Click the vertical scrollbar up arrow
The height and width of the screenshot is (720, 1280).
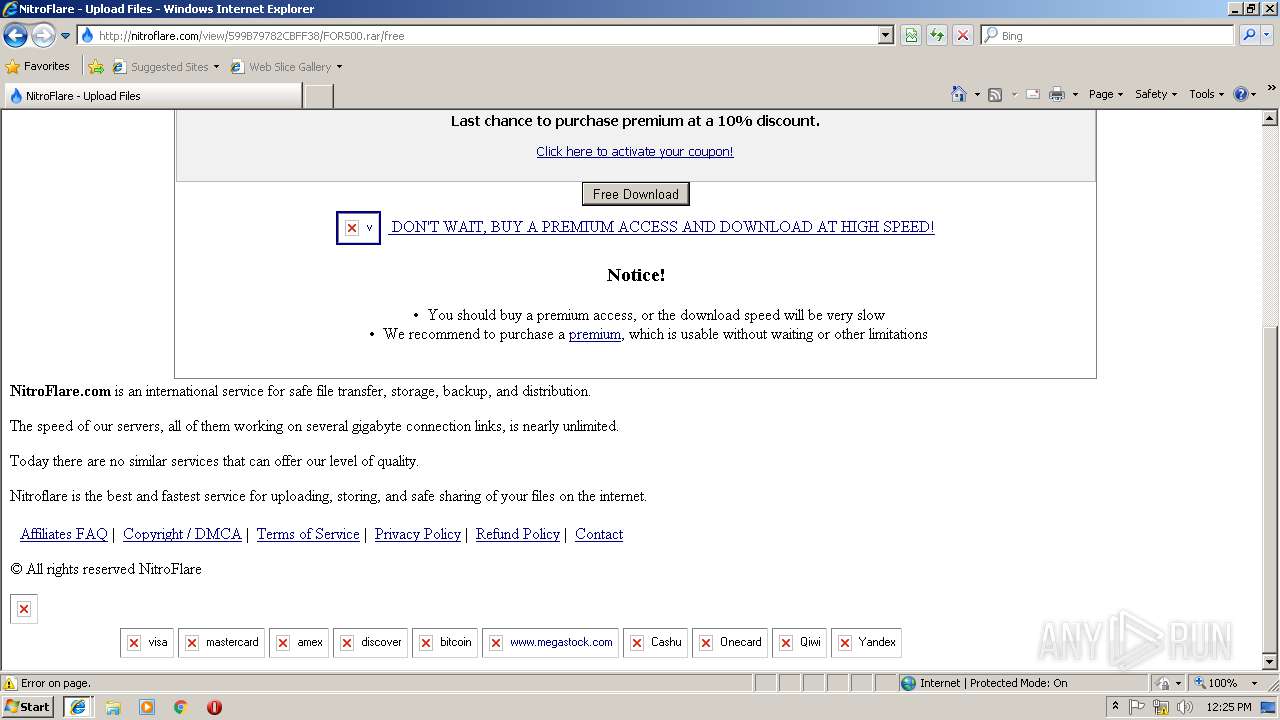point(1271,118)
